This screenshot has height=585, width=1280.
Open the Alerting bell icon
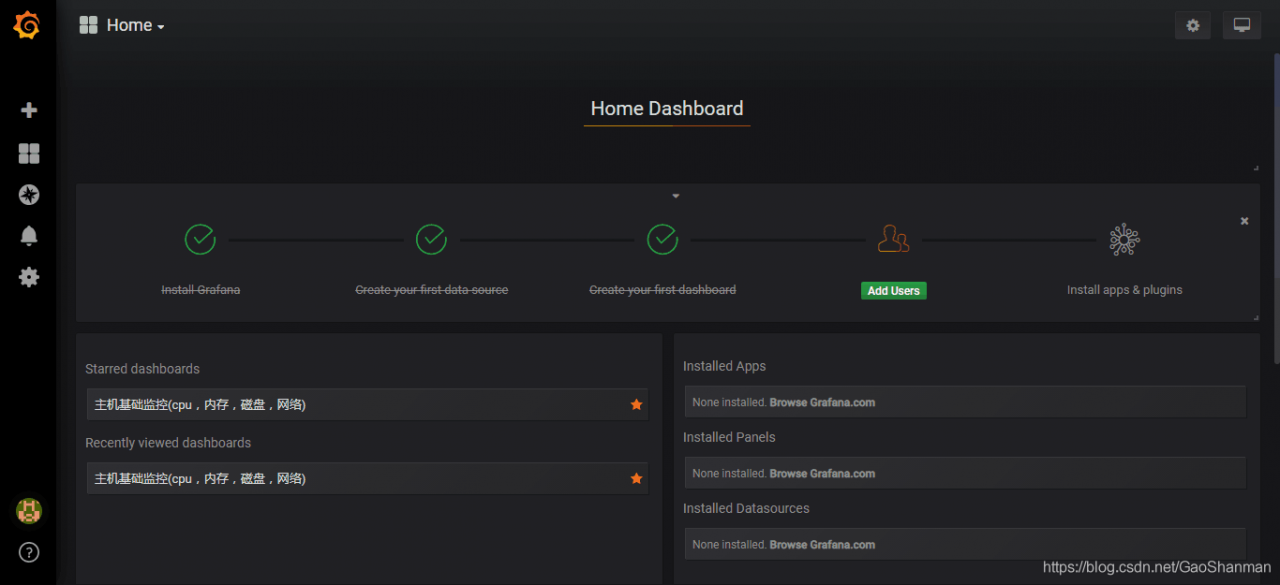click(29, 236)
